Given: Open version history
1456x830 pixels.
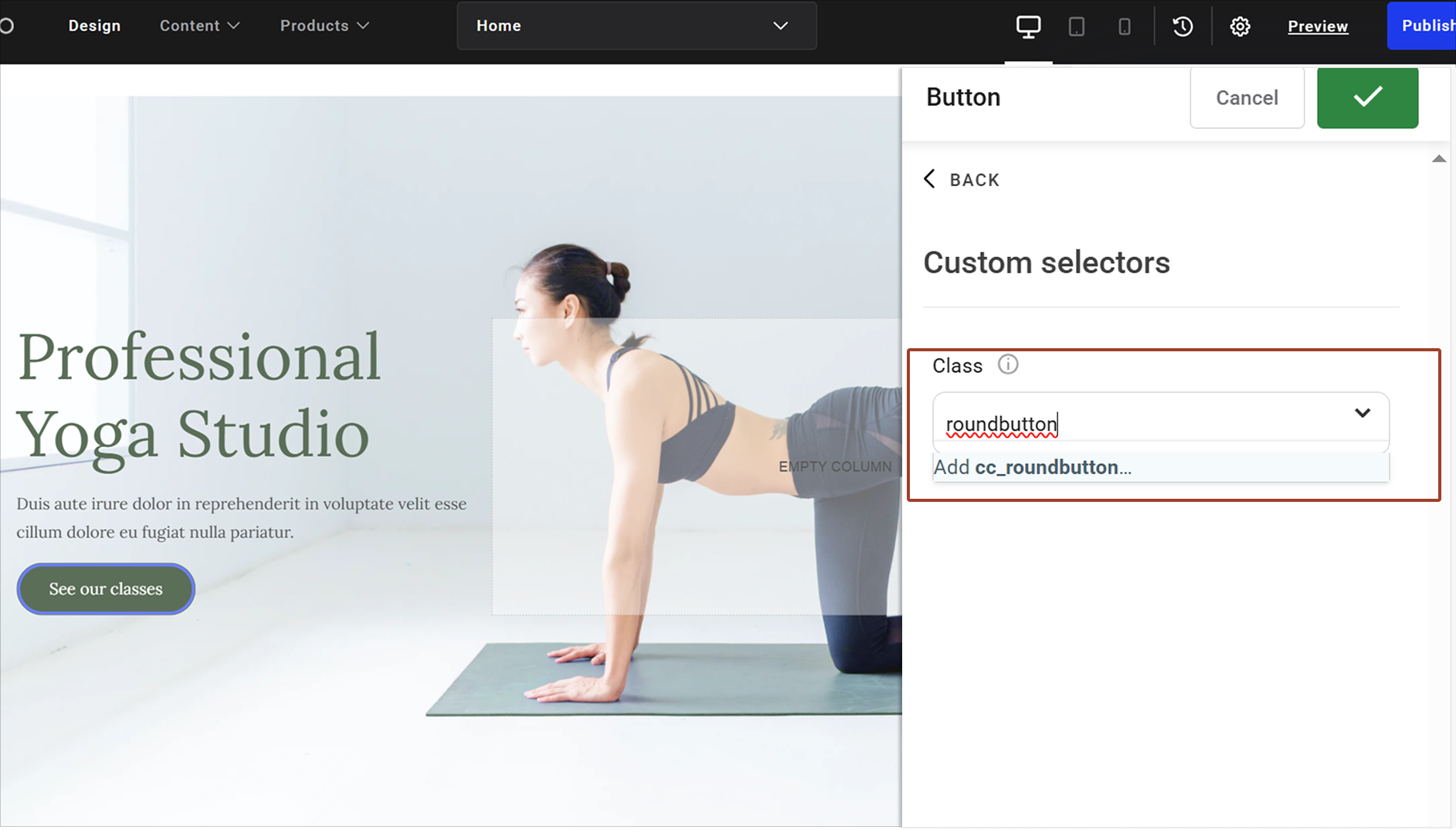Looking at the screenshot, I should [1182, 25].
